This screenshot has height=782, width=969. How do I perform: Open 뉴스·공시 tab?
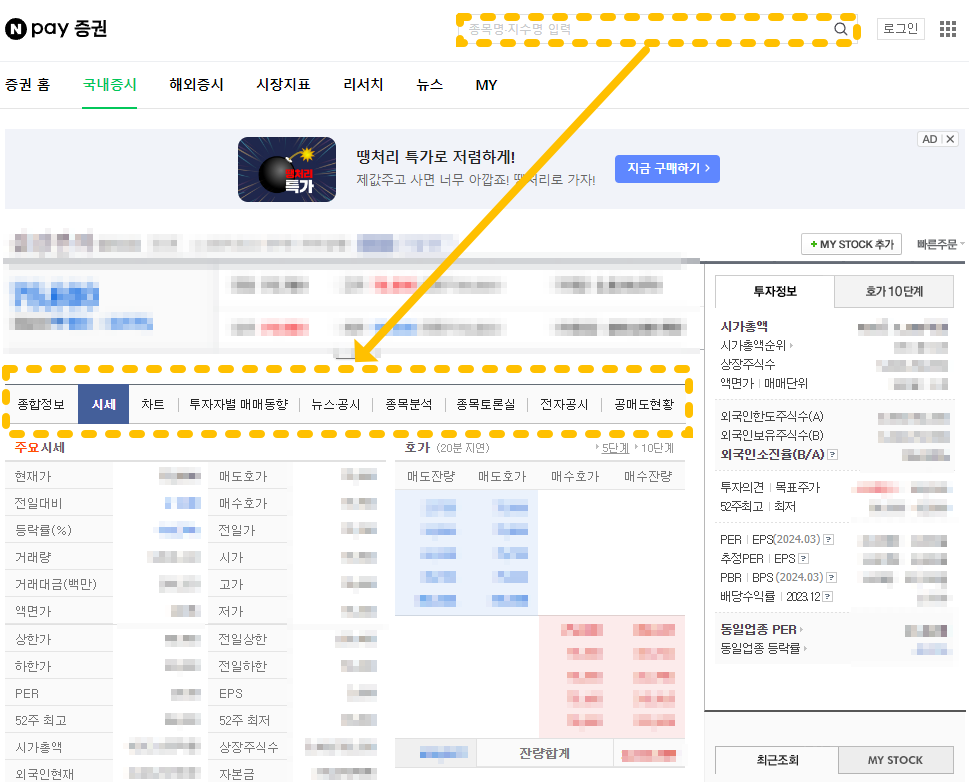(x=336, y=404)
